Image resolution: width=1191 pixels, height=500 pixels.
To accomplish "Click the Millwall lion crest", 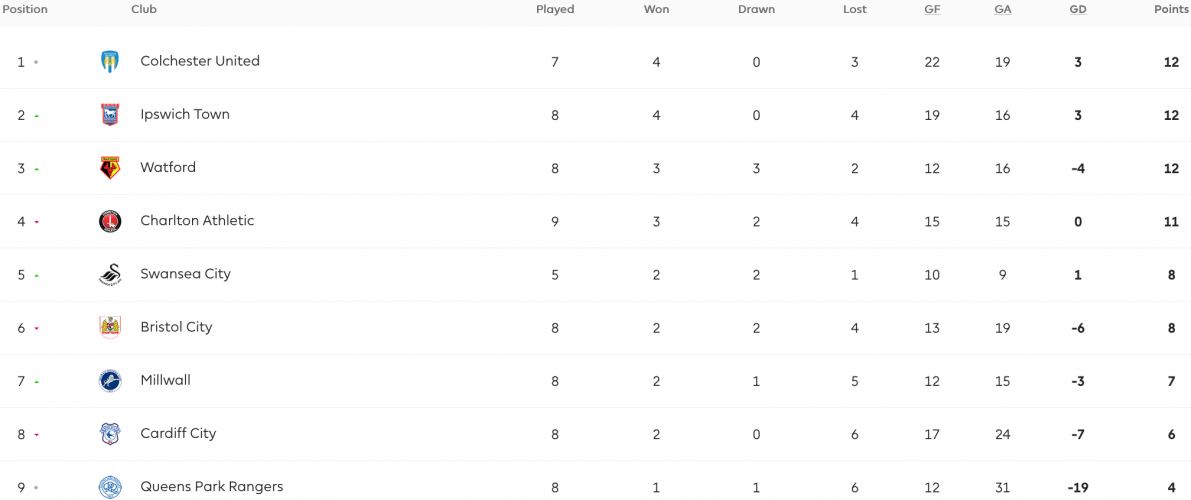I will 110,381.
